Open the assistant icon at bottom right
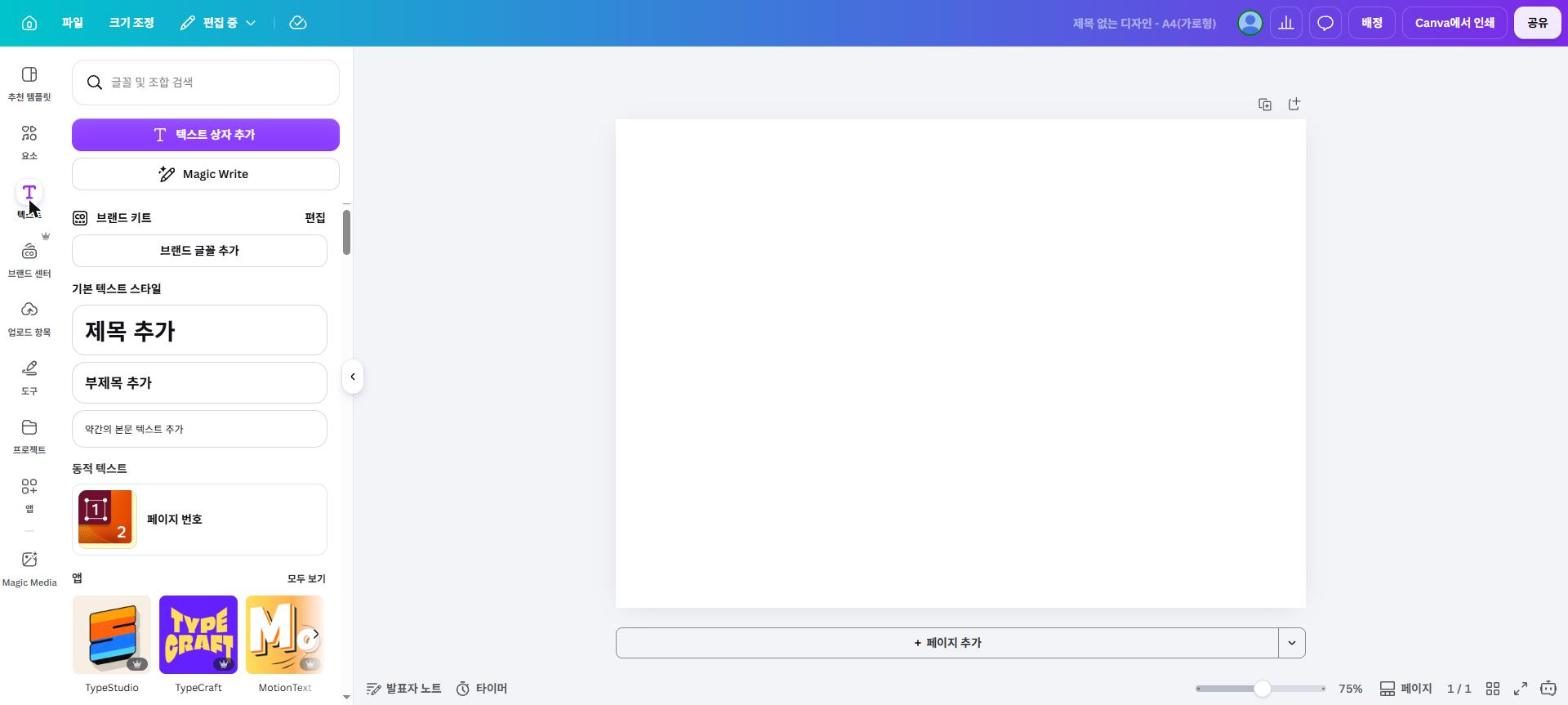 1548,688
